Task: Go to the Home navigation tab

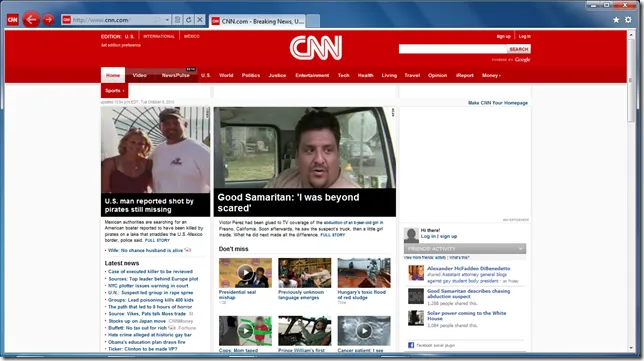Action: (x=113, y=75)
